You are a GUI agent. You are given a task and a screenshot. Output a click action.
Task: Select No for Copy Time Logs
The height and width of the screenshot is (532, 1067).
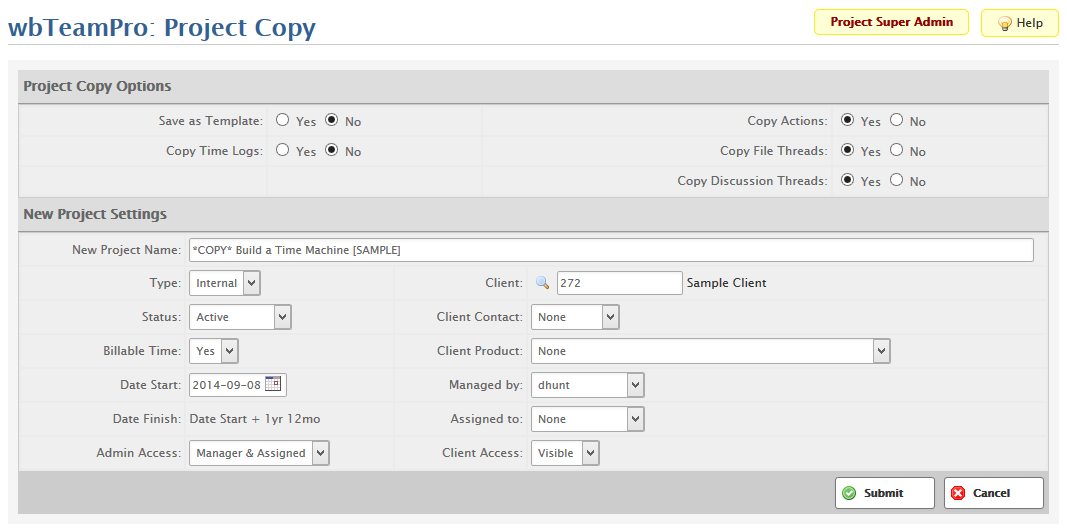(x=331, y=150)
